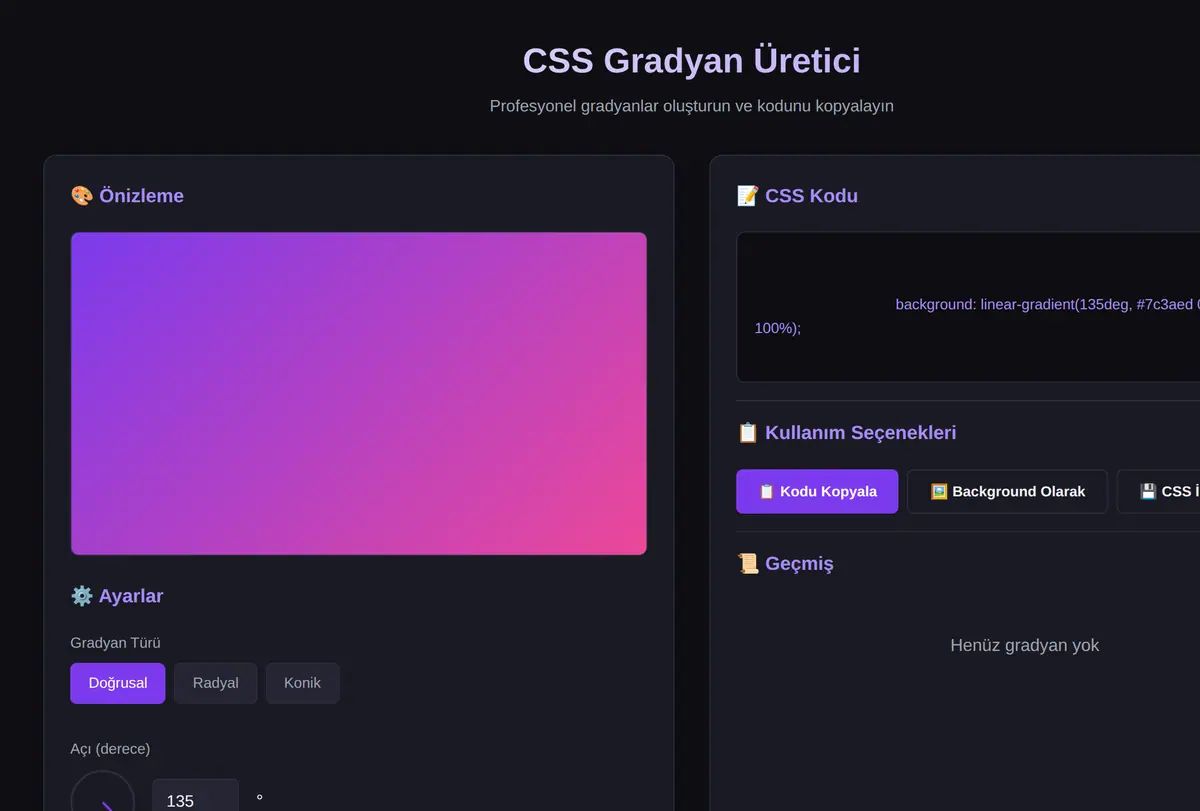Click the Gradyan Türü label

pyautogui.click(x=115, y=642)
